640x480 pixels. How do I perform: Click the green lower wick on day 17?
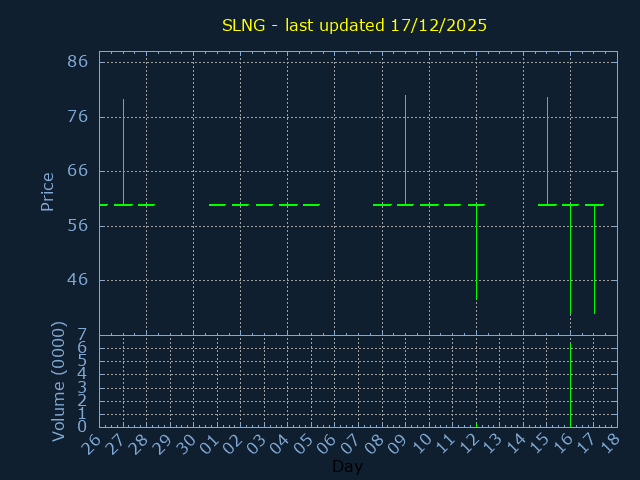tap(594, 260)
